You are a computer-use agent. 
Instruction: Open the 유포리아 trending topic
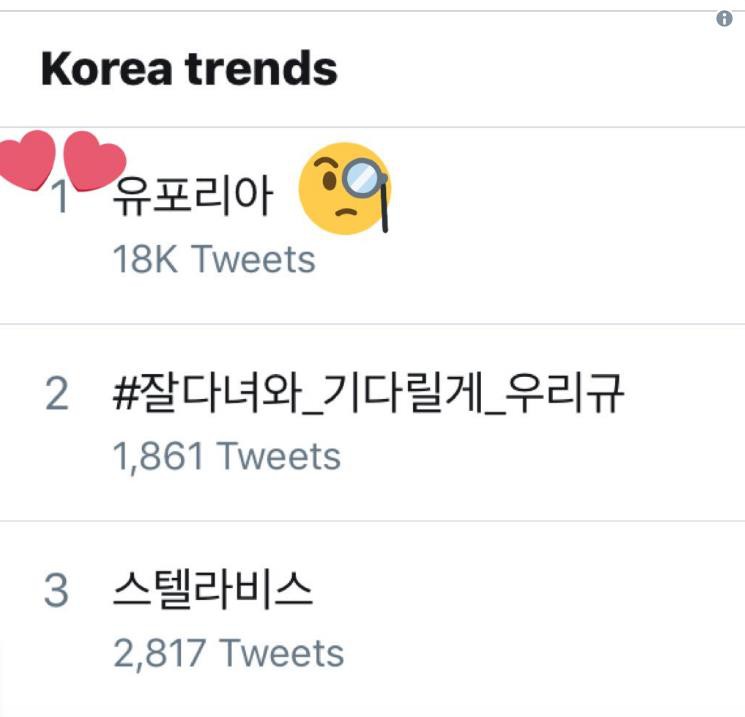(x=193, y=196)
